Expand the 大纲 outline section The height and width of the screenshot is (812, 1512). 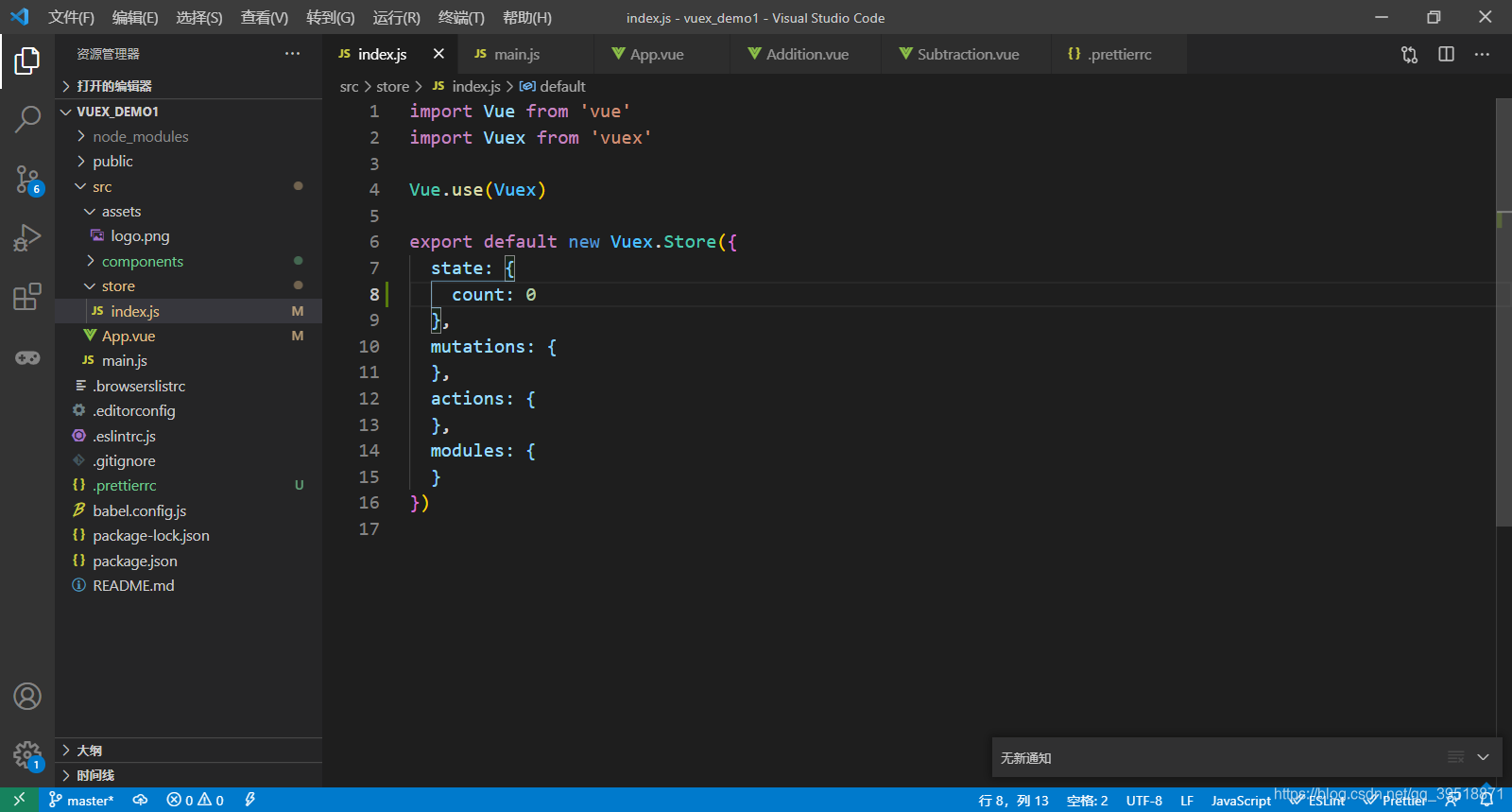tap(188, 751)
